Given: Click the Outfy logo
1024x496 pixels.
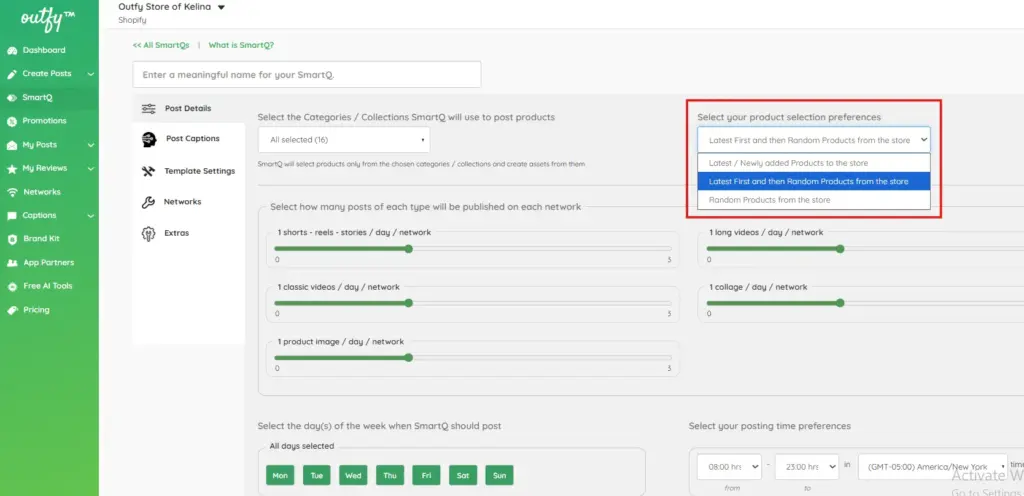Looking at the screenshot, I should tap(48, 20).
